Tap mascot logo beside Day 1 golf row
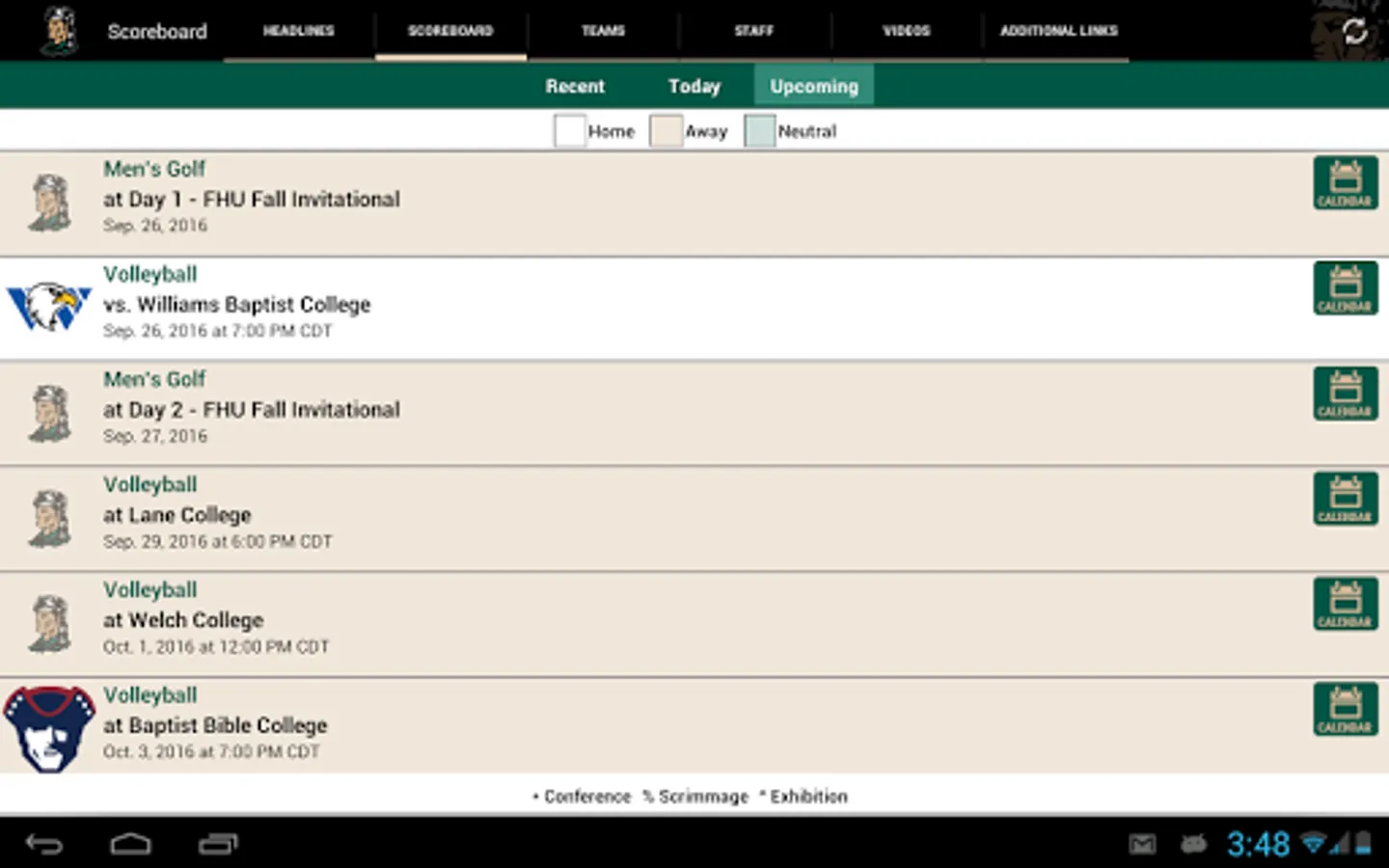 (x=50, y=203)
